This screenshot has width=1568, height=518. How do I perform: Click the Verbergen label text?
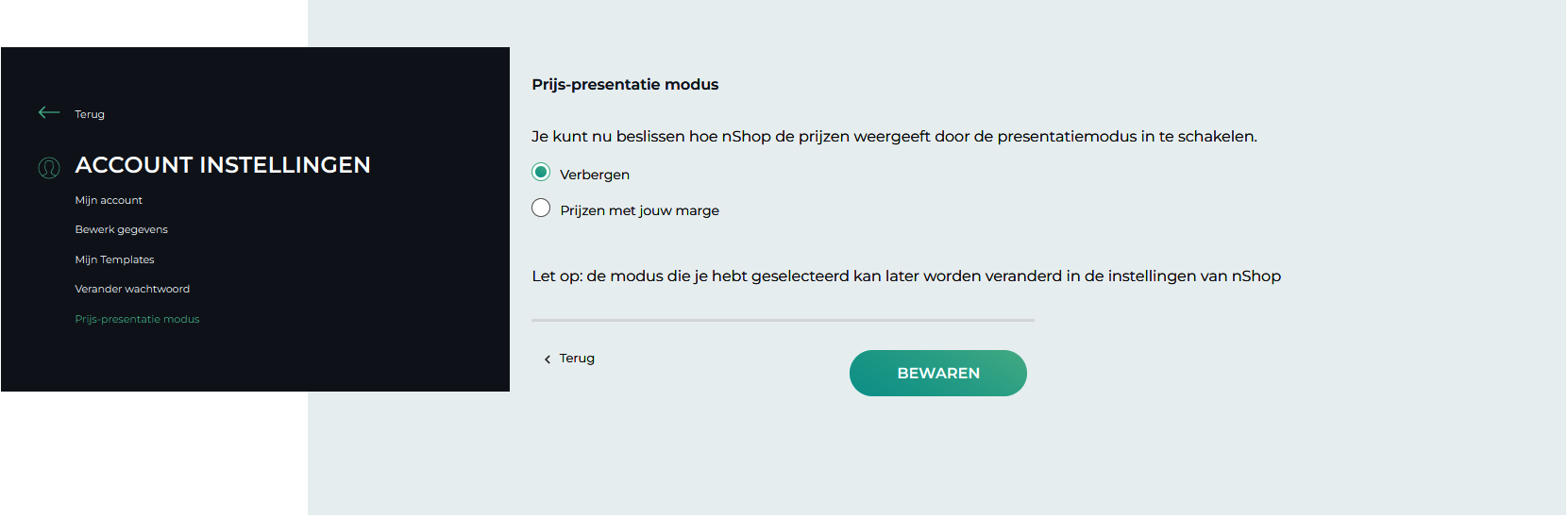tap(595, 175)
